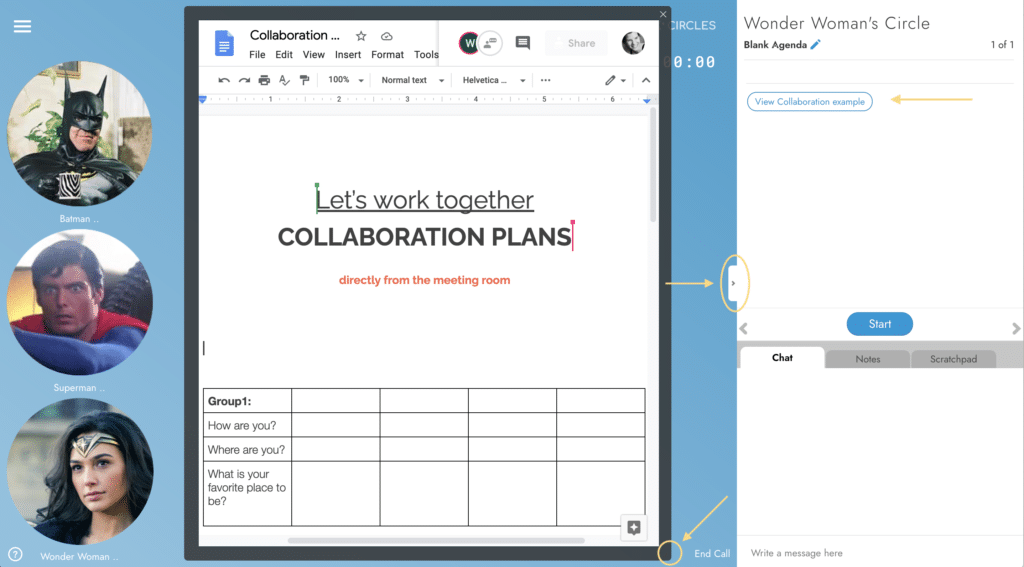Open the Insert menu
1024x567 pixels.
[x=348, y=55]
